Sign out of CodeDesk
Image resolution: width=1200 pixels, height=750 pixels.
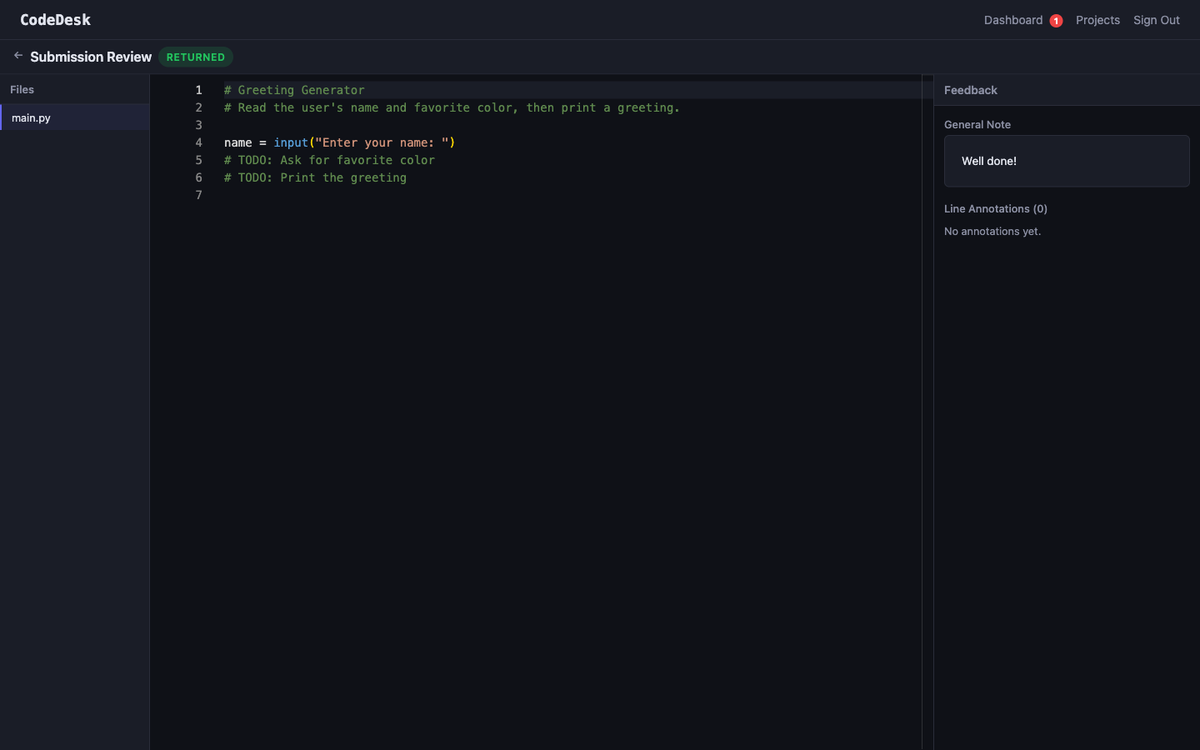tap(1156, 20)
